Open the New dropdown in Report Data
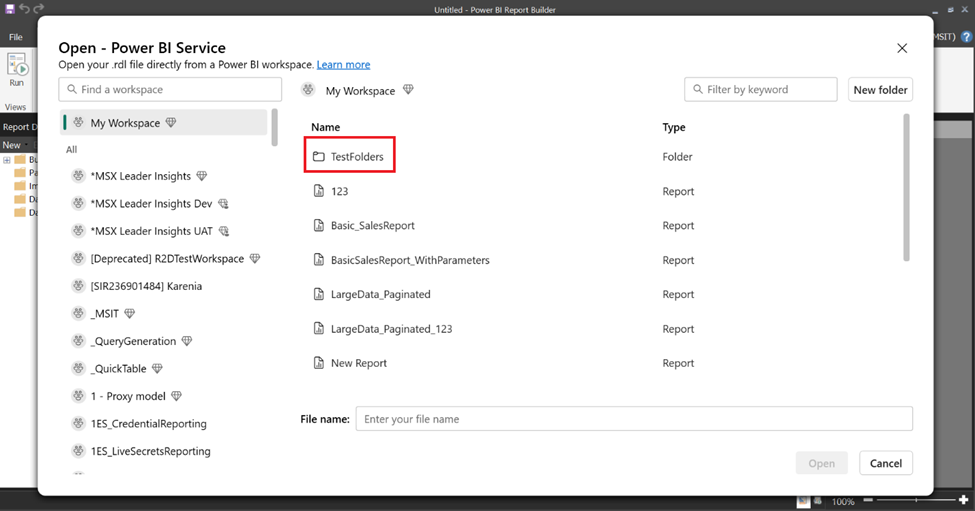The width and height of the screenshot is (975, 511). point(14,145)
